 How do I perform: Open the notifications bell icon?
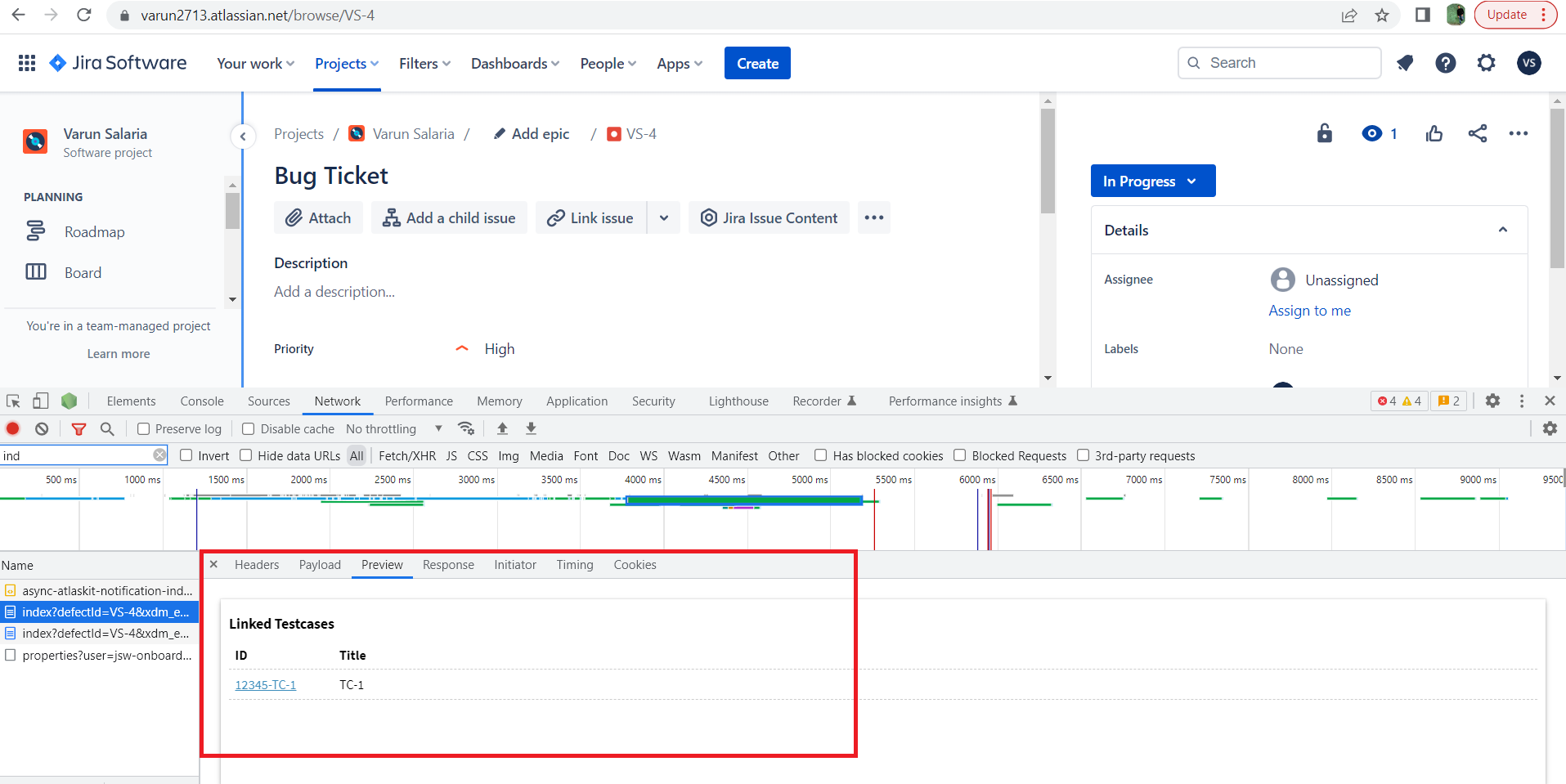pos(1405,63)
